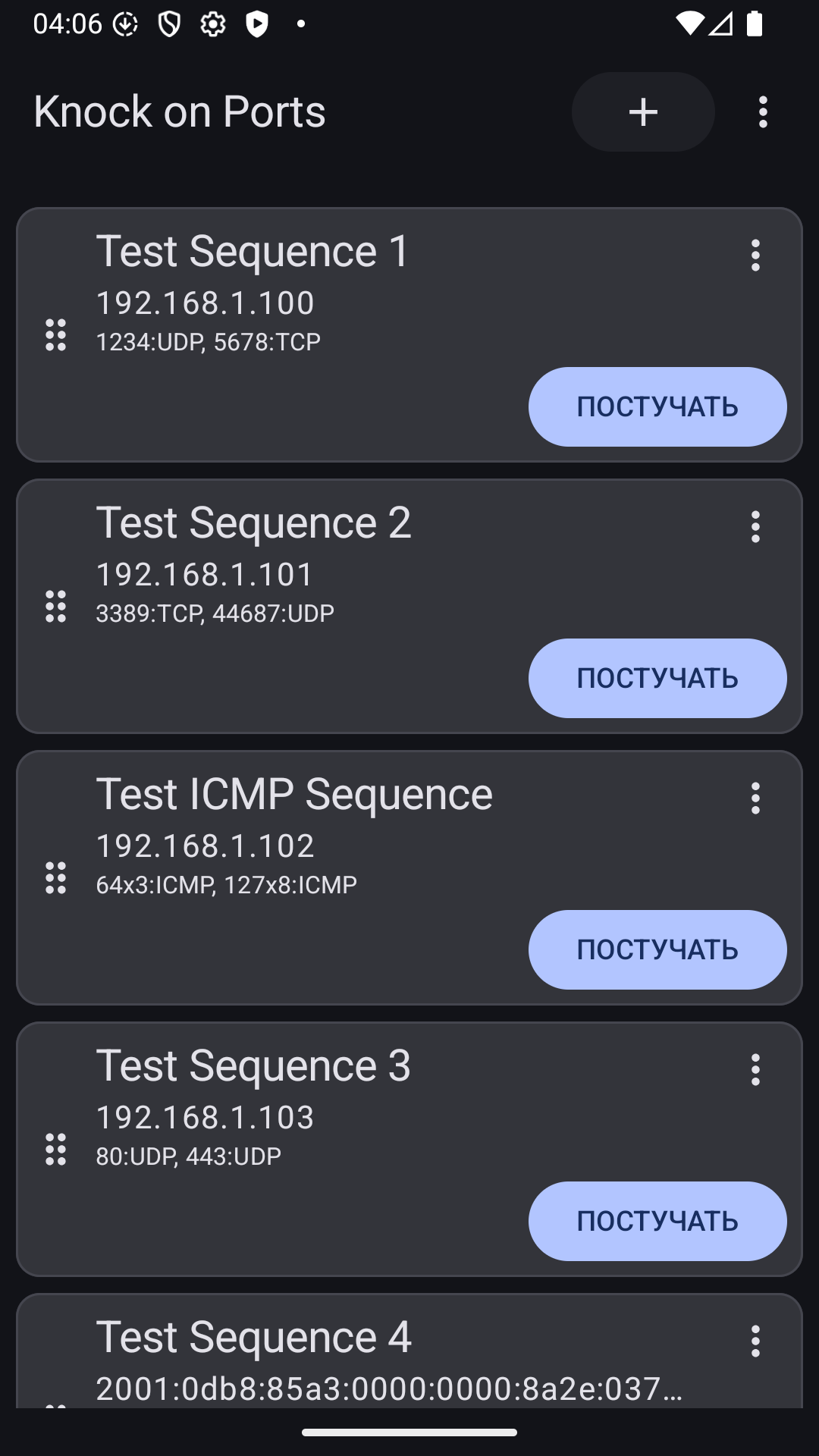
Task: Open Test Sequence 1 options menu
Action: point(755,256)
